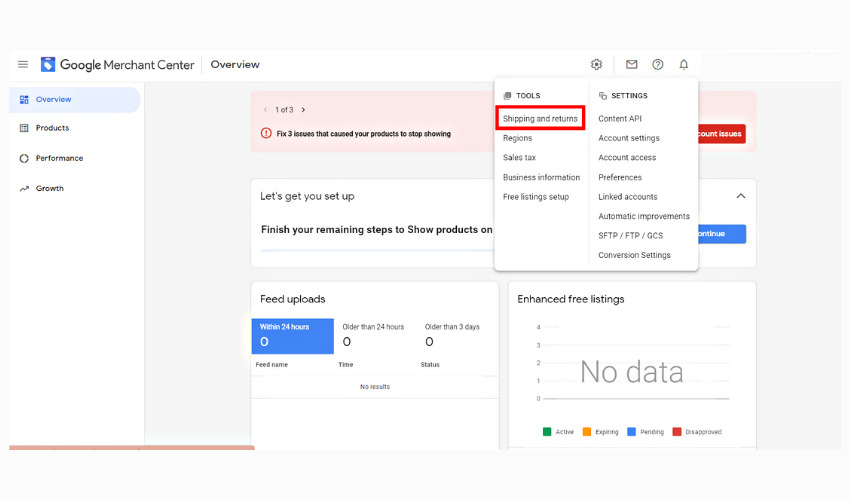Select Business information in Tools menu
Screen dimensions: 850x500
[541, 177]
